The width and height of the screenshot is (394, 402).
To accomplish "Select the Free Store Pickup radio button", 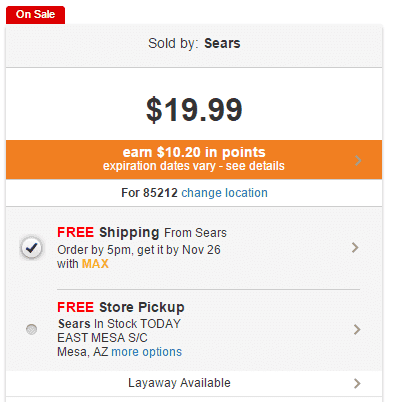I will pos(32,329).
